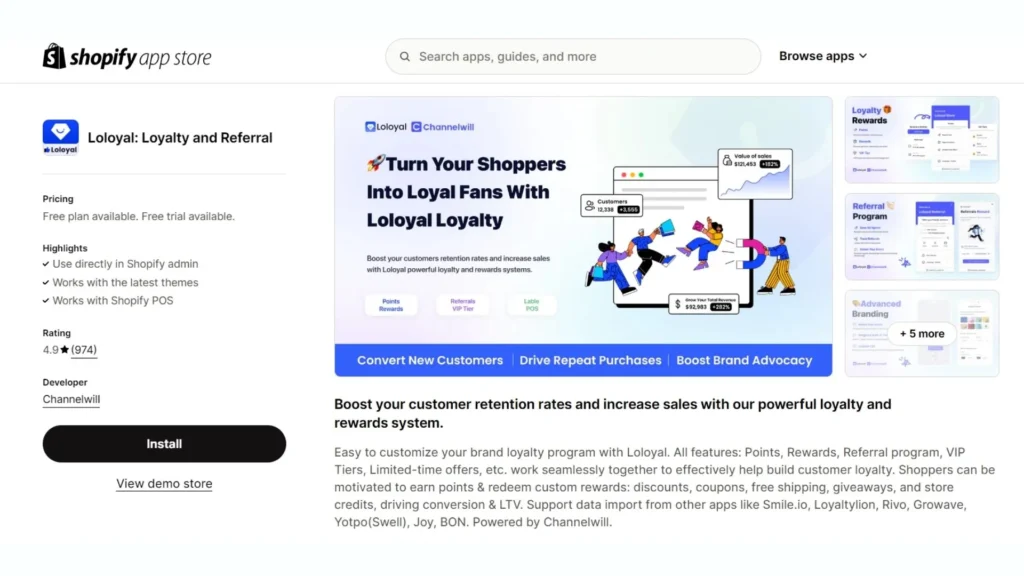Viewport: 1024px width, 576px height.
Task: Click the Shopify app store logo
Action: click(126, 56)
